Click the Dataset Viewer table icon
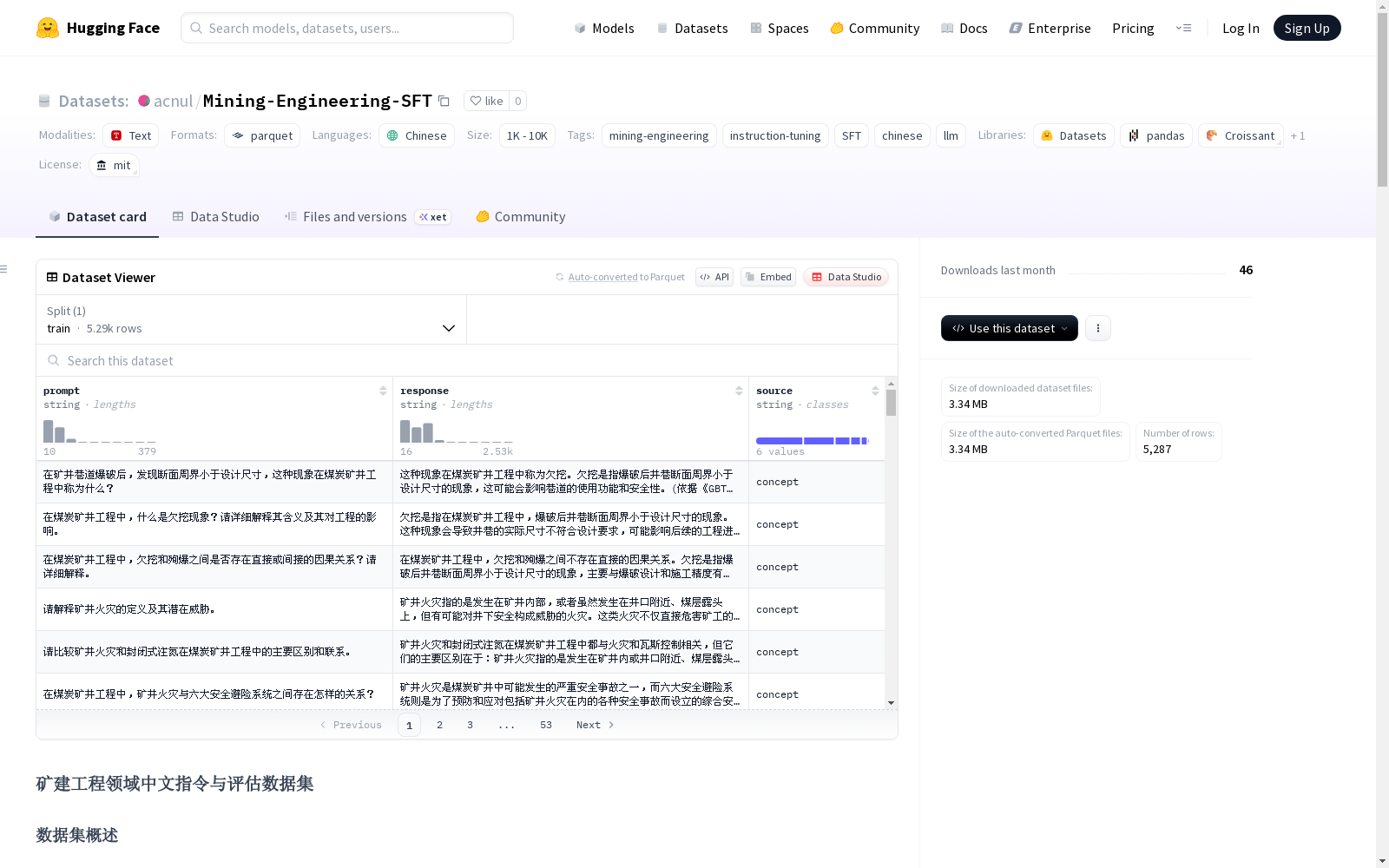This screenshot has width=1389, height=868. [52, 277]
